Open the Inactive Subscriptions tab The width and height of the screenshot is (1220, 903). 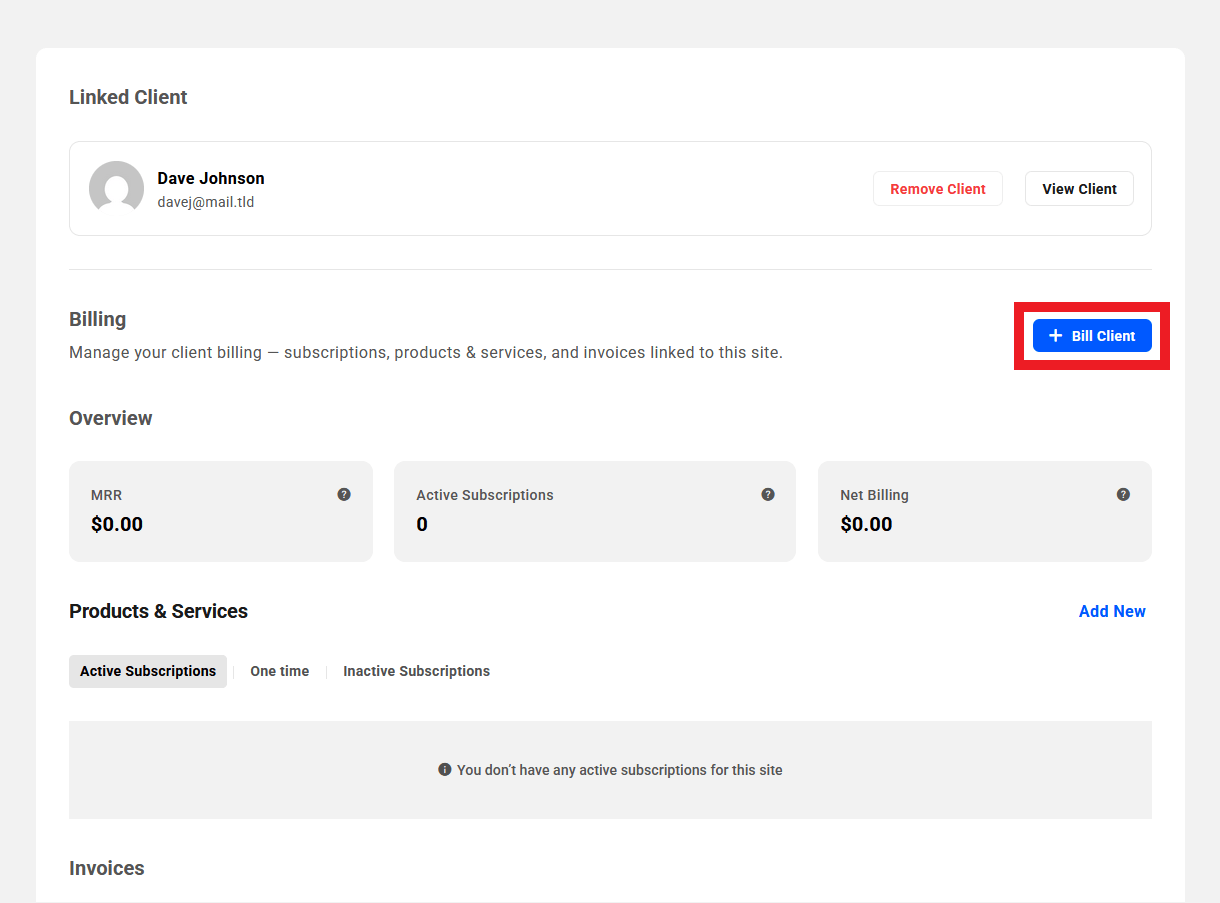tap(416, 671)
